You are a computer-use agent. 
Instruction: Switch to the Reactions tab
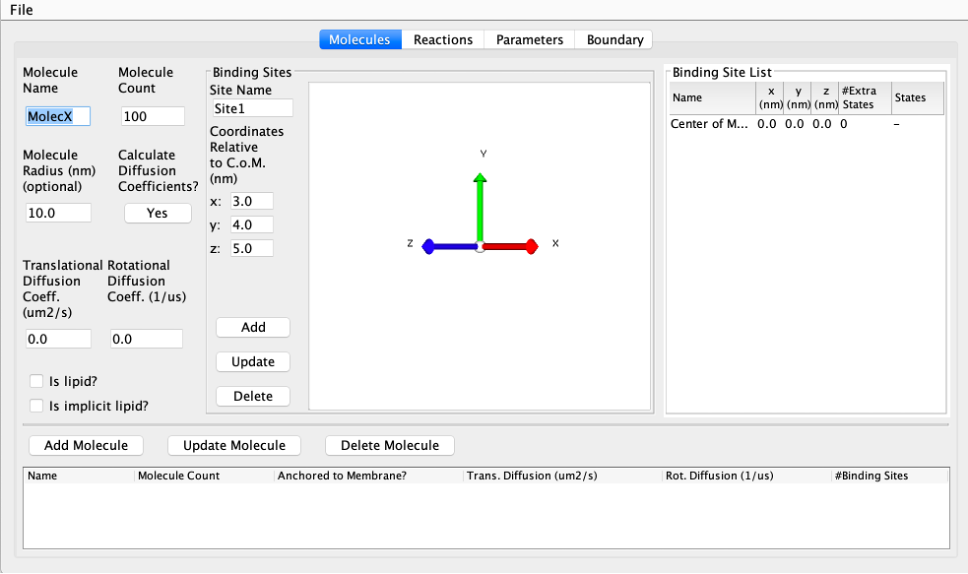[443, 40]
